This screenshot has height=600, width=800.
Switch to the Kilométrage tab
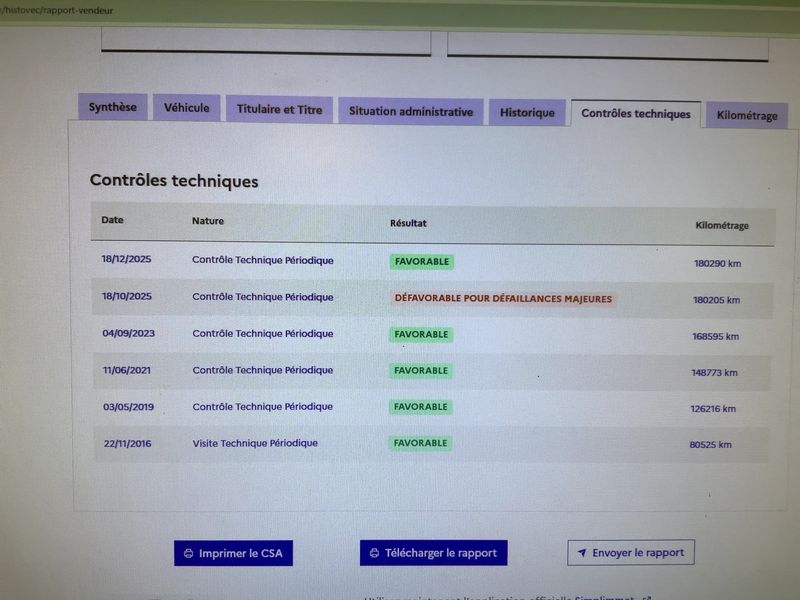pos(746,116)
